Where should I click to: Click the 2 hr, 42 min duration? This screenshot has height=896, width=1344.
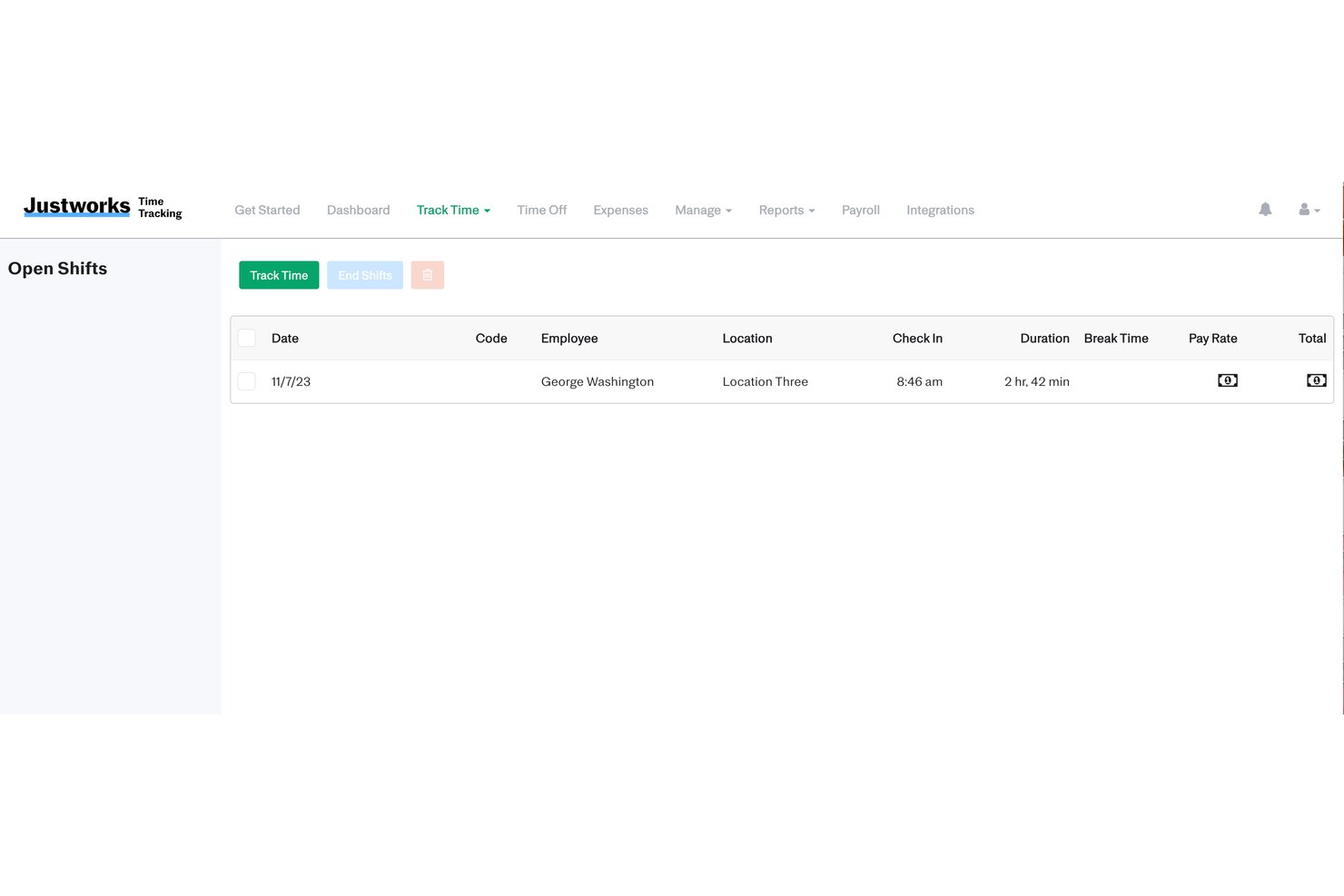tap(1037, 381)
